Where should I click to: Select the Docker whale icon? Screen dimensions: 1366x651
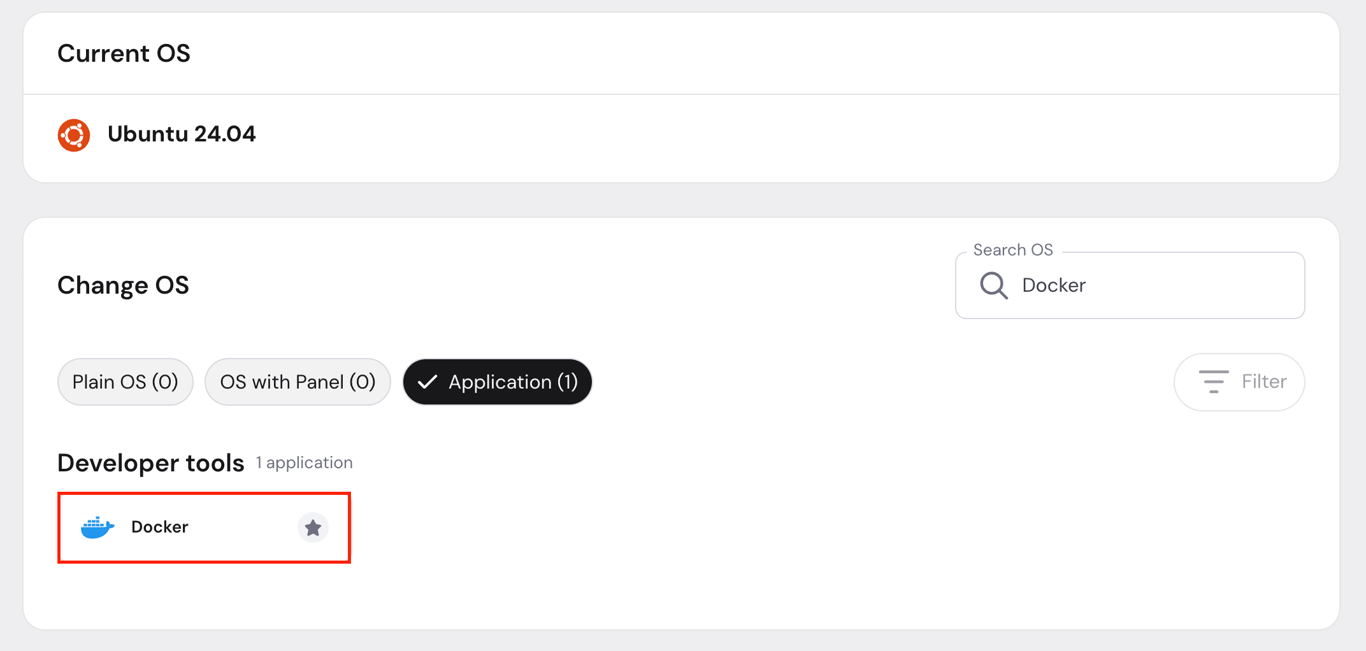tap(97, 527)
